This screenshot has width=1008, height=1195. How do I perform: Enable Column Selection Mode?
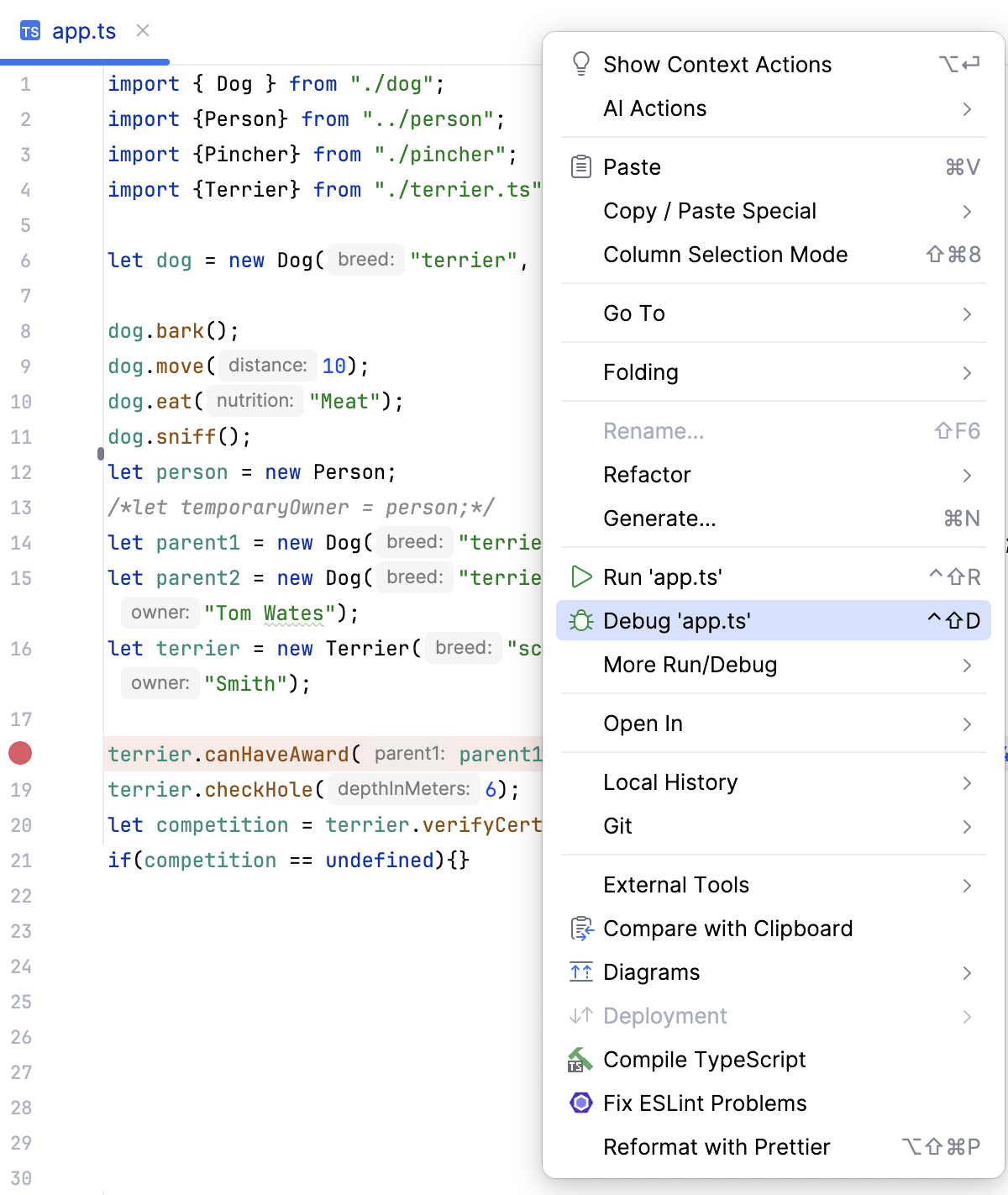pyautogui.click(x=725, y=255)
